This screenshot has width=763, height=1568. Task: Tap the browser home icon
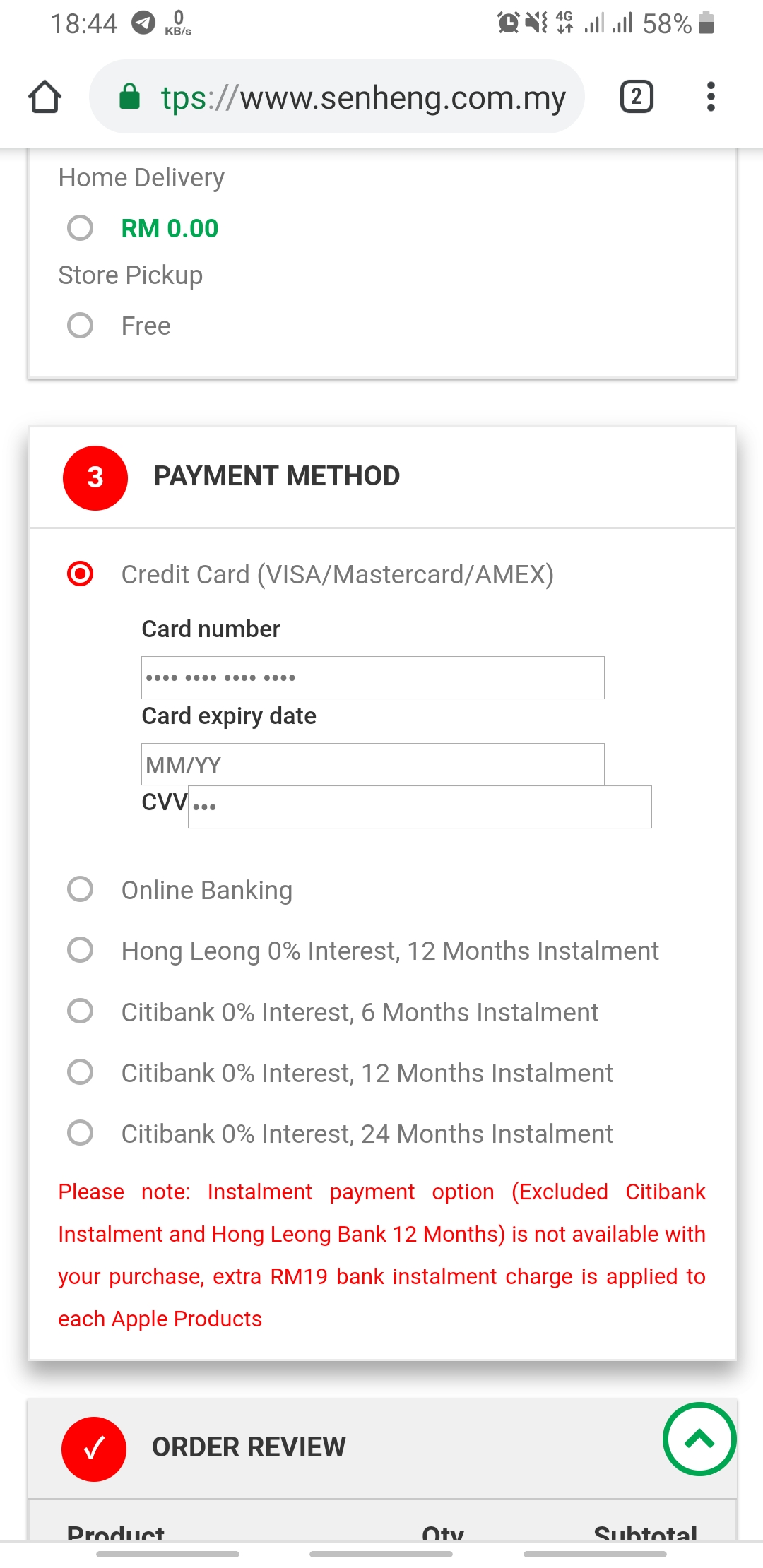tap(45, 97)
